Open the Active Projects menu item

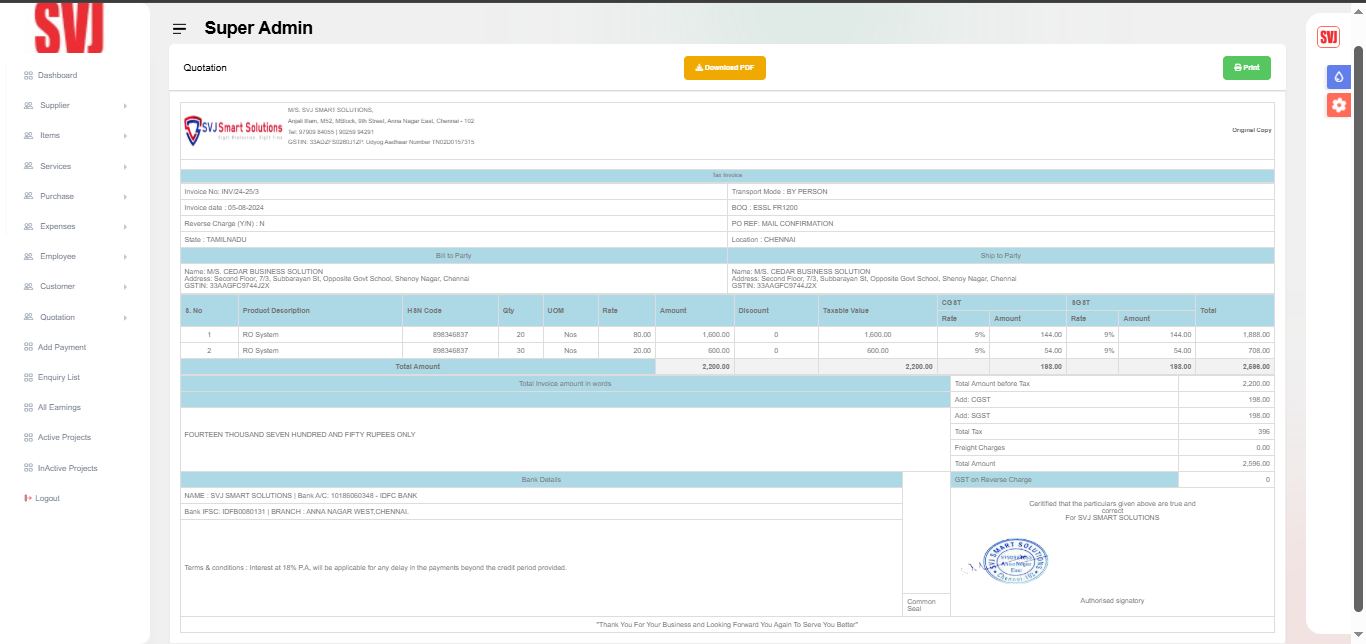pos(64,438)
